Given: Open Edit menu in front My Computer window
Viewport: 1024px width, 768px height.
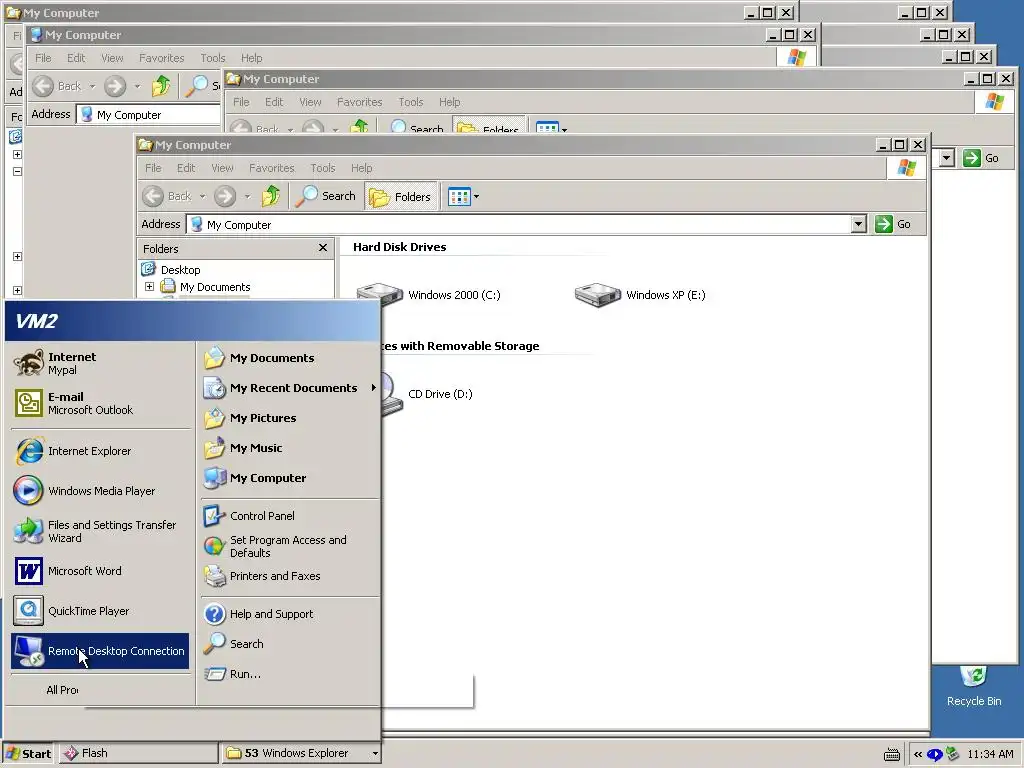Looking at the screenshot, I should click(x=186, y=168).
